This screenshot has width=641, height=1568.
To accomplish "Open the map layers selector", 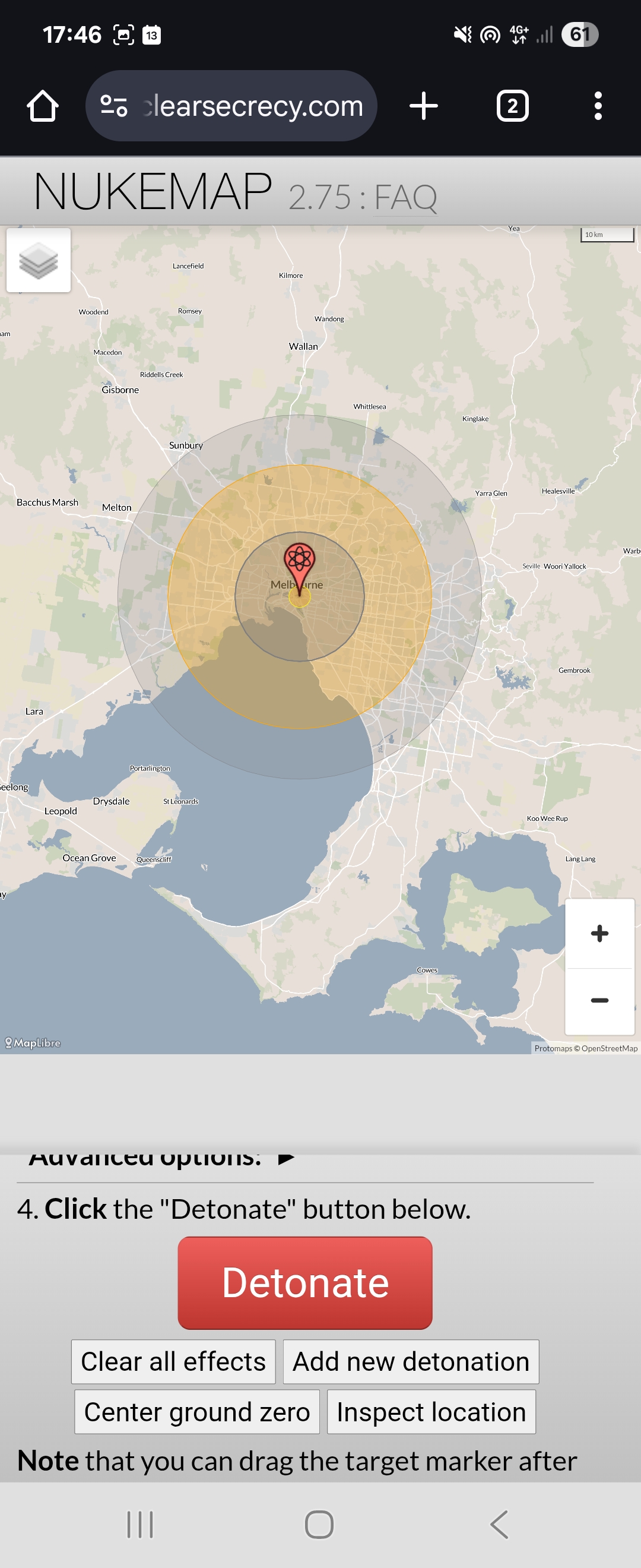I will click(39, 261).
